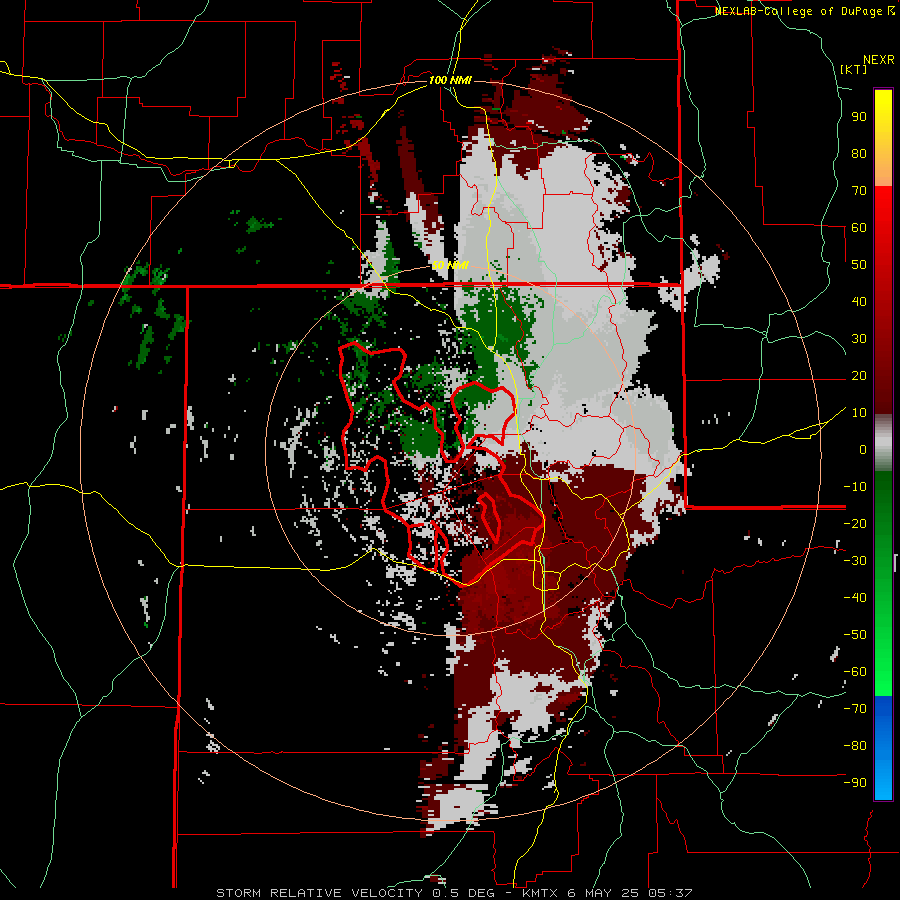Click the -10 value on velocity scale
Viewport: 900px width, 900px height.
click(855, 487)
